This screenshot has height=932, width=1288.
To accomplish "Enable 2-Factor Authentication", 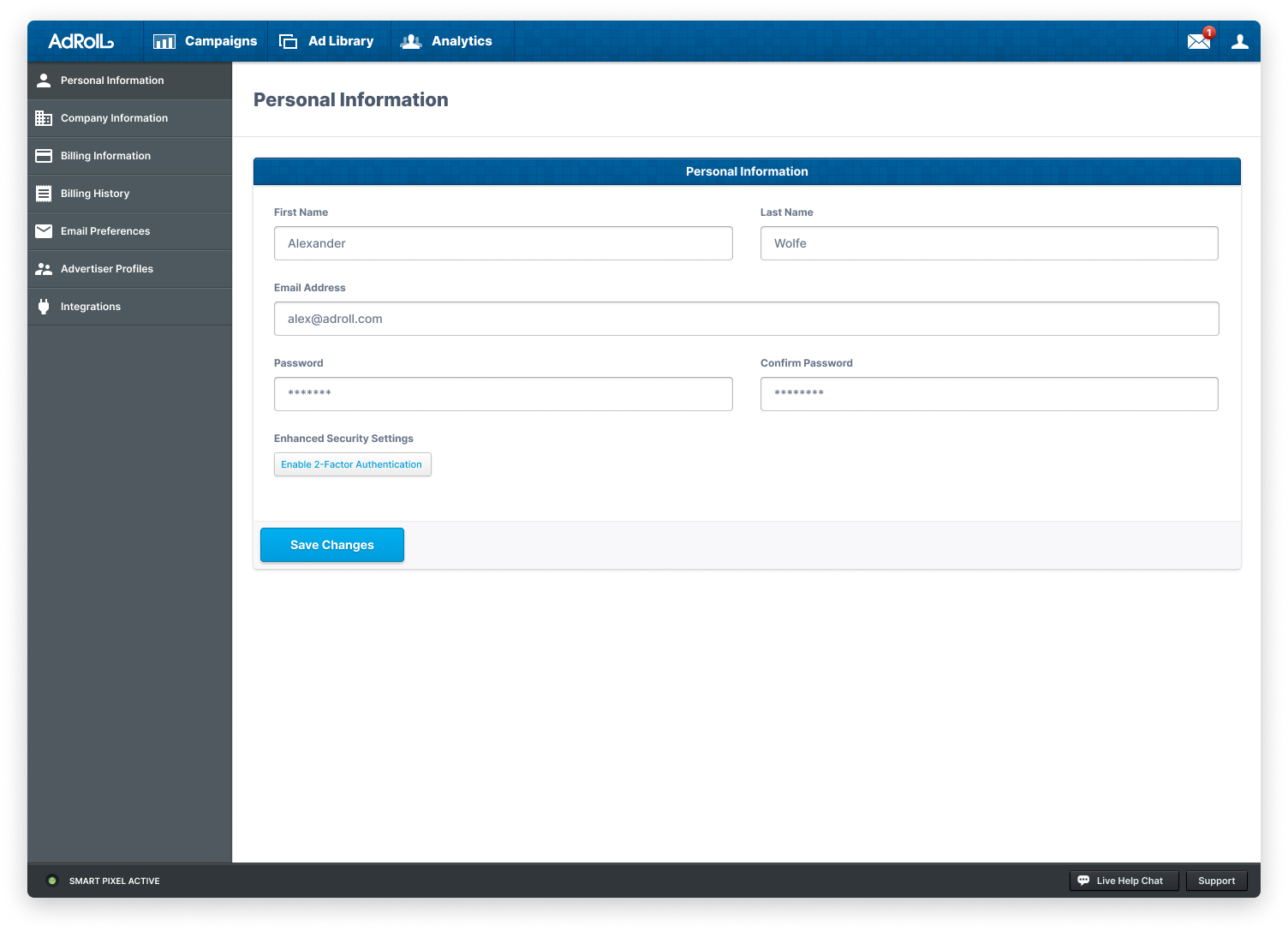I will 352,464.
